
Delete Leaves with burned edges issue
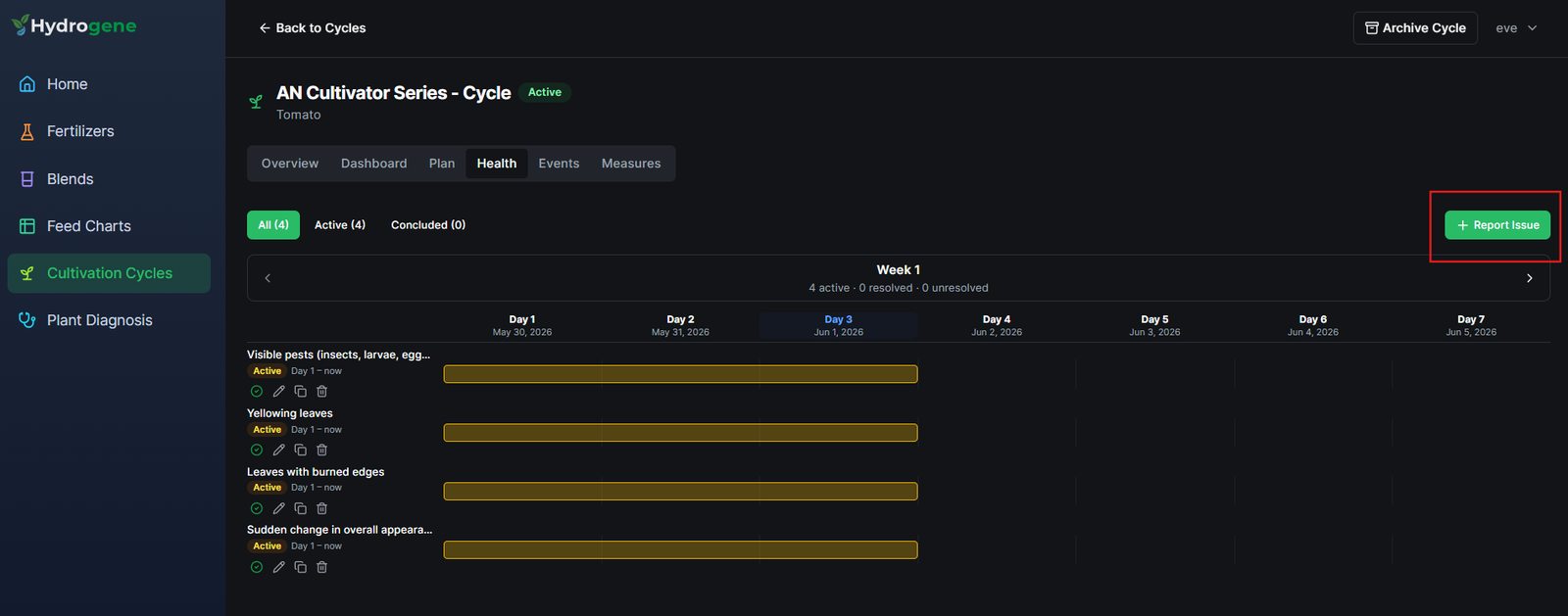point(321,508)
